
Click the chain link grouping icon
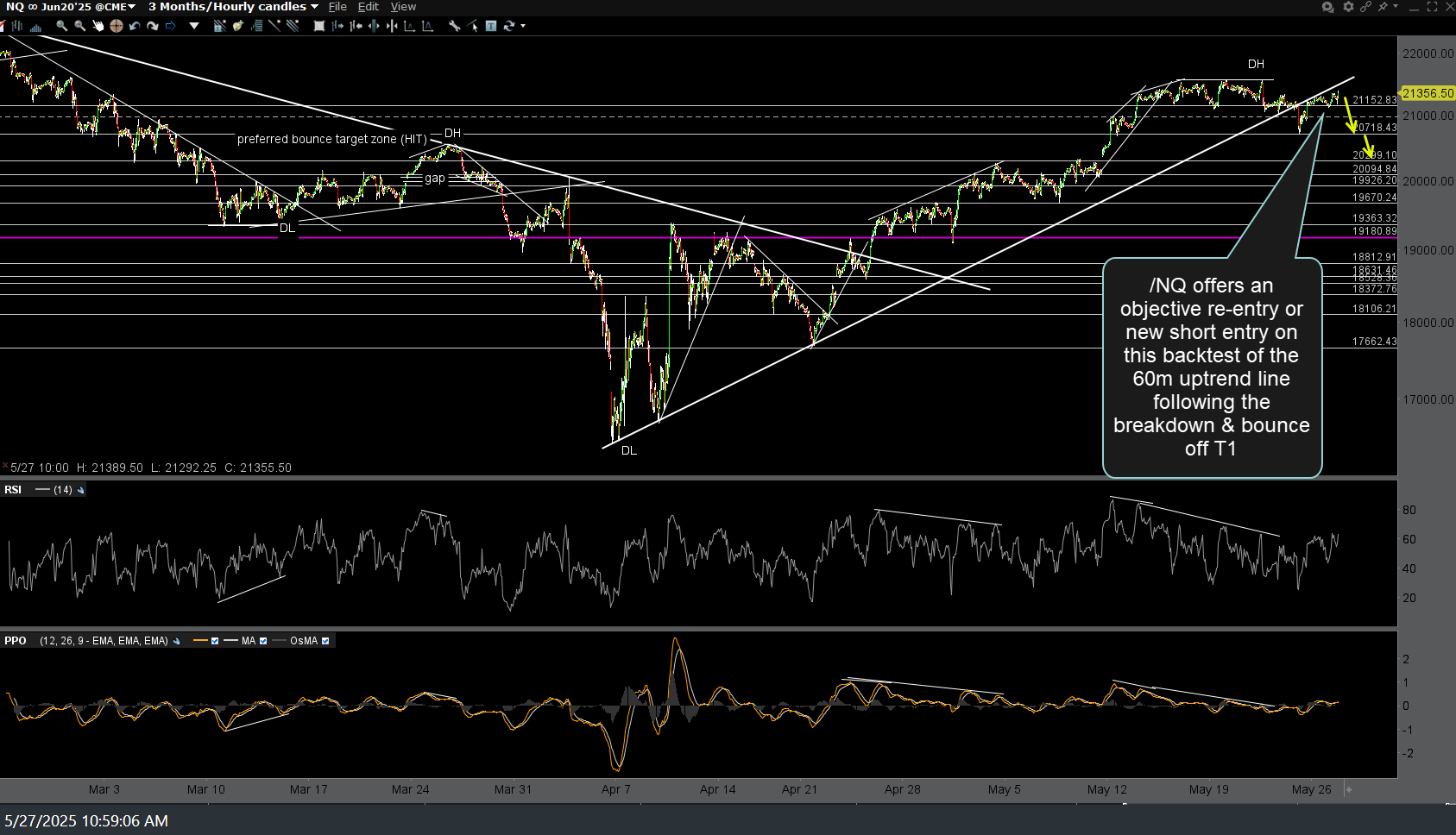coord(1365,7)
